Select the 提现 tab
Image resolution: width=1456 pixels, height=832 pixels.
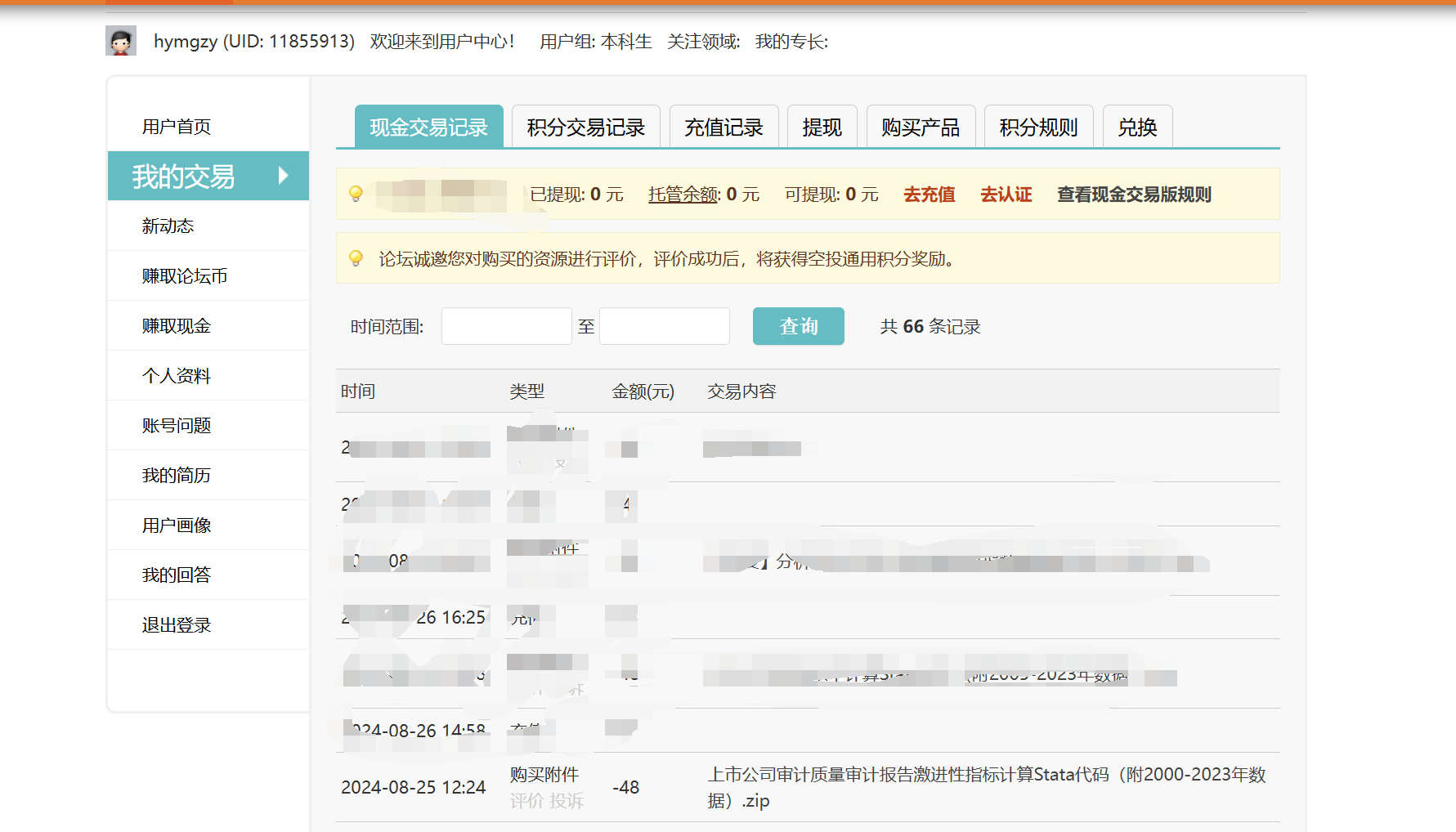[822, 127]
